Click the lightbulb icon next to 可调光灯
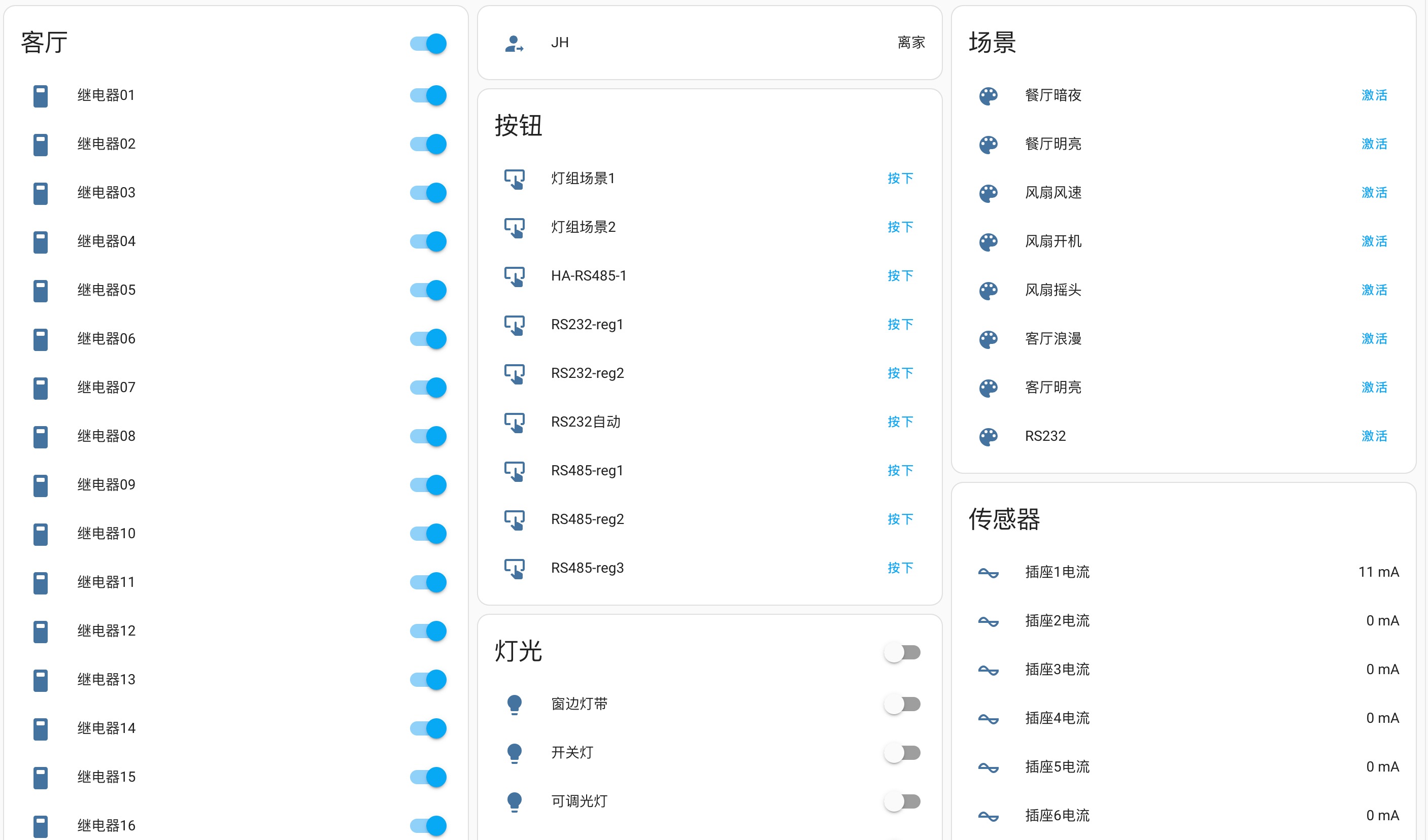 point(514,802)
